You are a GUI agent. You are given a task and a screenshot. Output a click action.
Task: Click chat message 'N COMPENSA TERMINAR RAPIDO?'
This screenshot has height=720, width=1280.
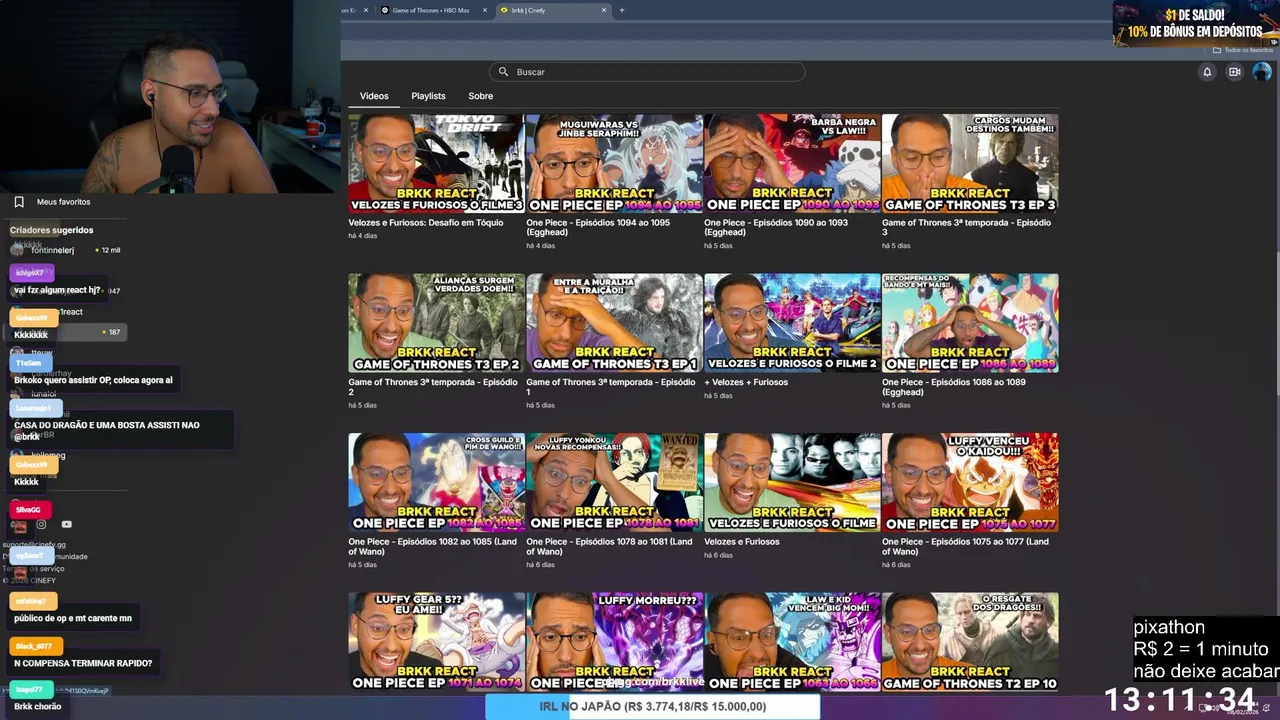[83, 663]
